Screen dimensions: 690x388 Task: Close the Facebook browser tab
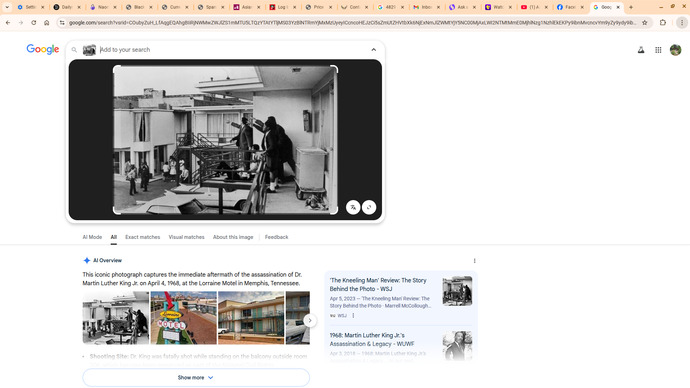coord(582,7)
